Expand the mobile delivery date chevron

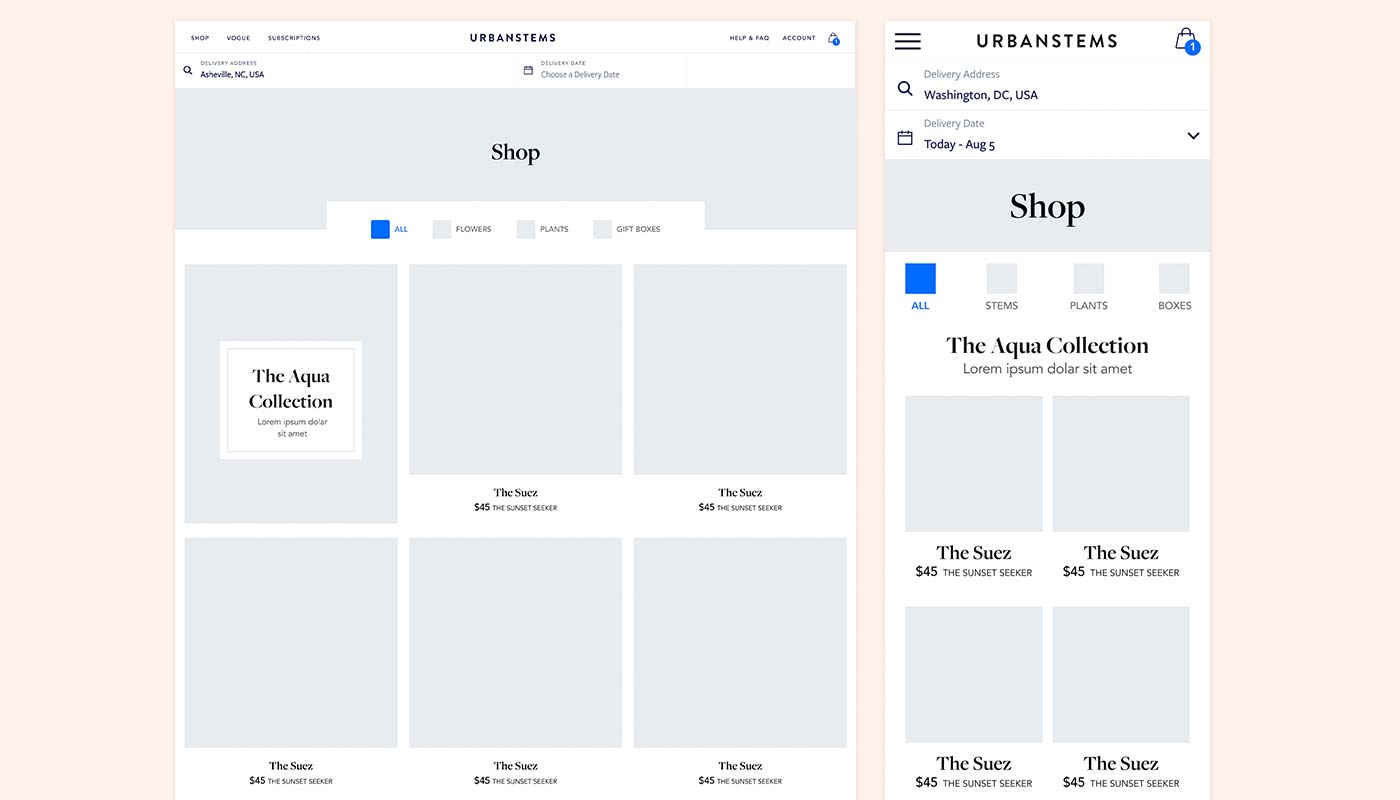[1193, 136]
